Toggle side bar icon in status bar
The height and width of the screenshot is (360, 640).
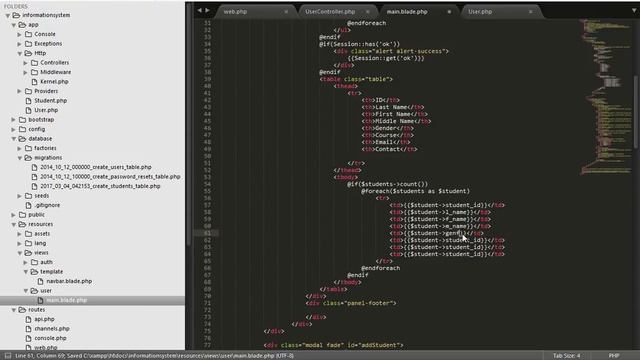tap(8, 356)
